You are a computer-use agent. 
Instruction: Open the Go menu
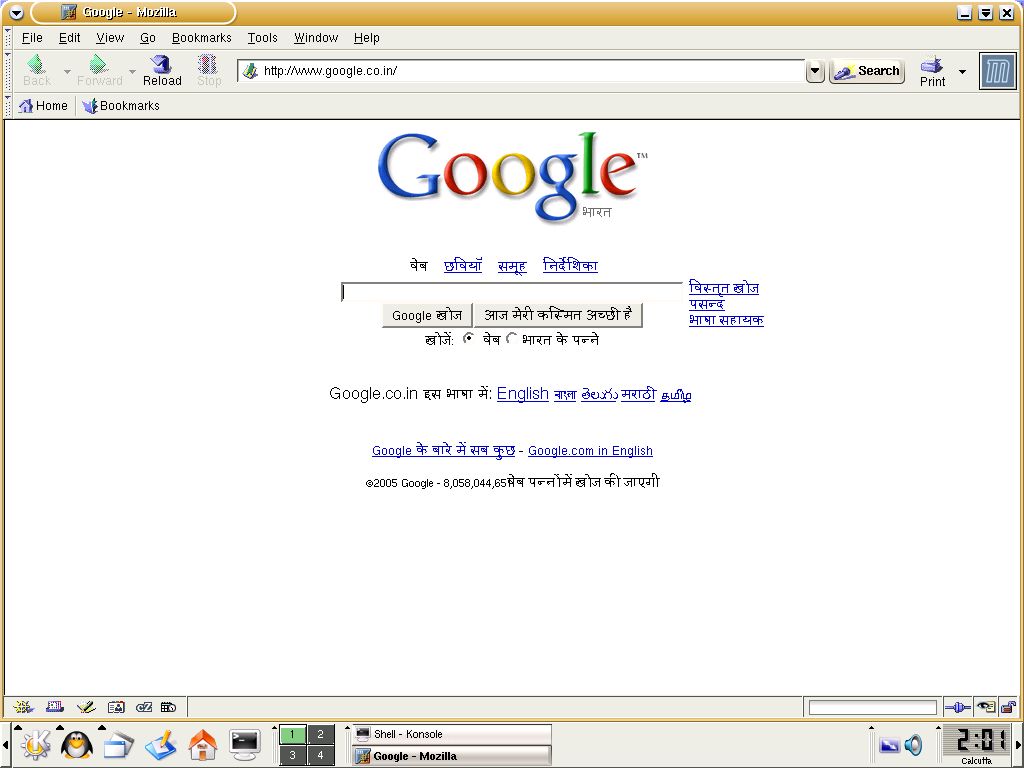[x=148, y=38]
